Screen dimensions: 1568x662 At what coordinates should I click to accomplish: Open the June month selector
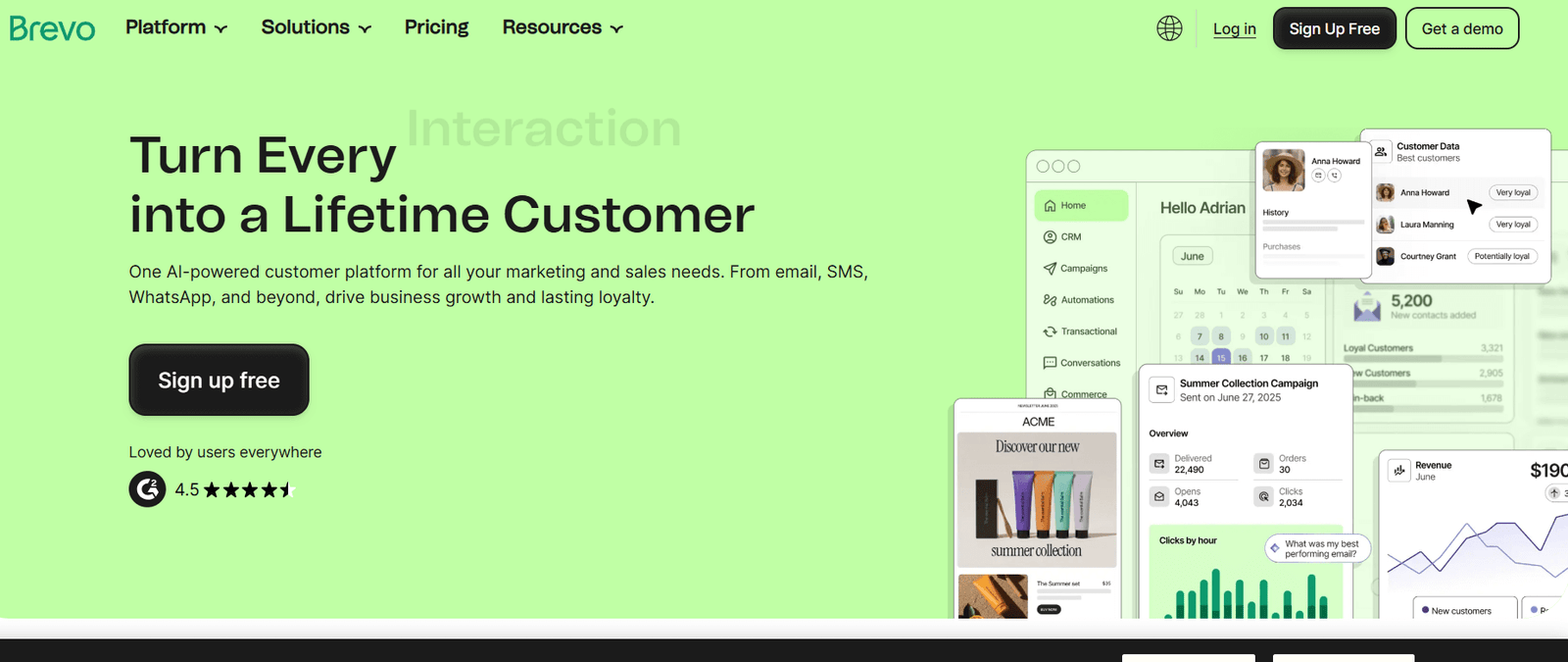[1193, 256]
